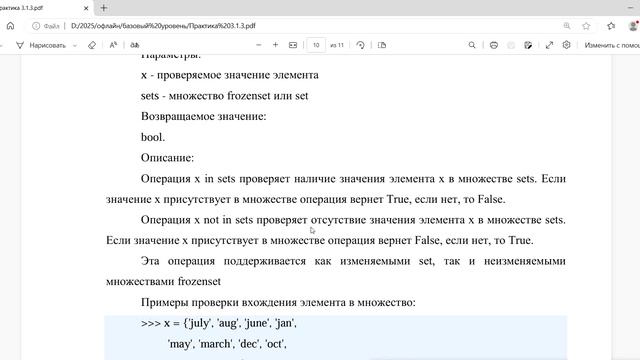Open the browser profile avatar
The height and width of the screenshot is (360, 640).
pyautogui.click(x=633, y=26)
